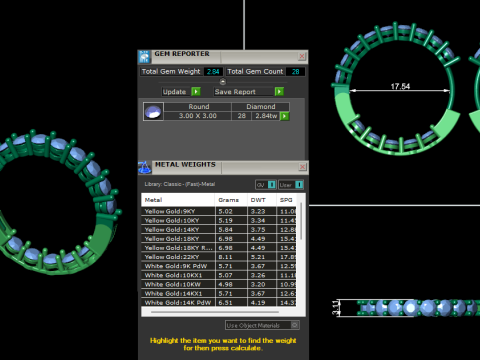480x360 pixels.
Task: Click the Round shape cell
Action: [199, 107]
